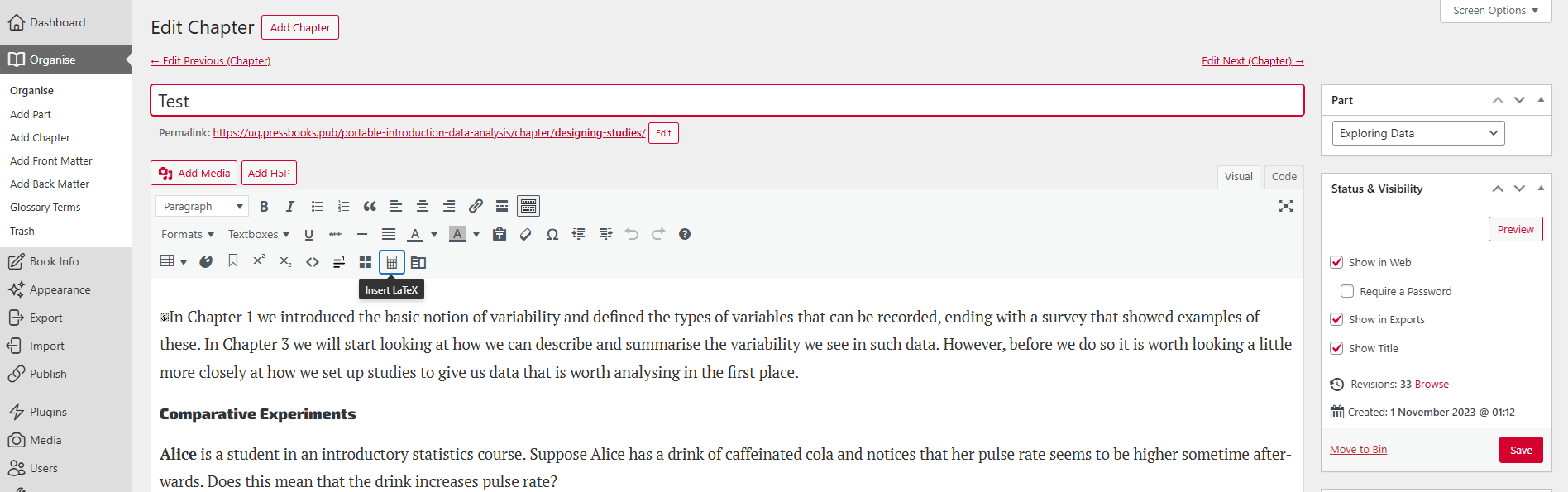The height and width of the screenshot is (492, 1568).
Task: Click the keyboard shortcuts help icon
Action: [684, 234]
